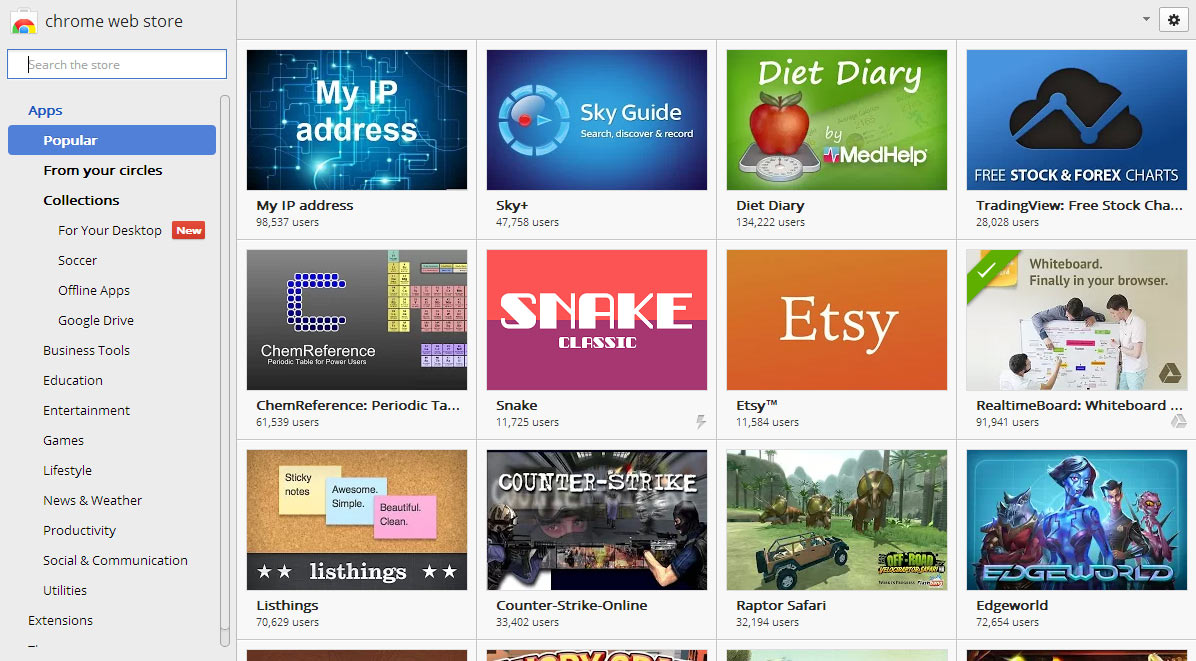The width and height of the screenshot is (1196, 661).
Task: Open the settings gear menu
Action: [x=1173, y=20]
